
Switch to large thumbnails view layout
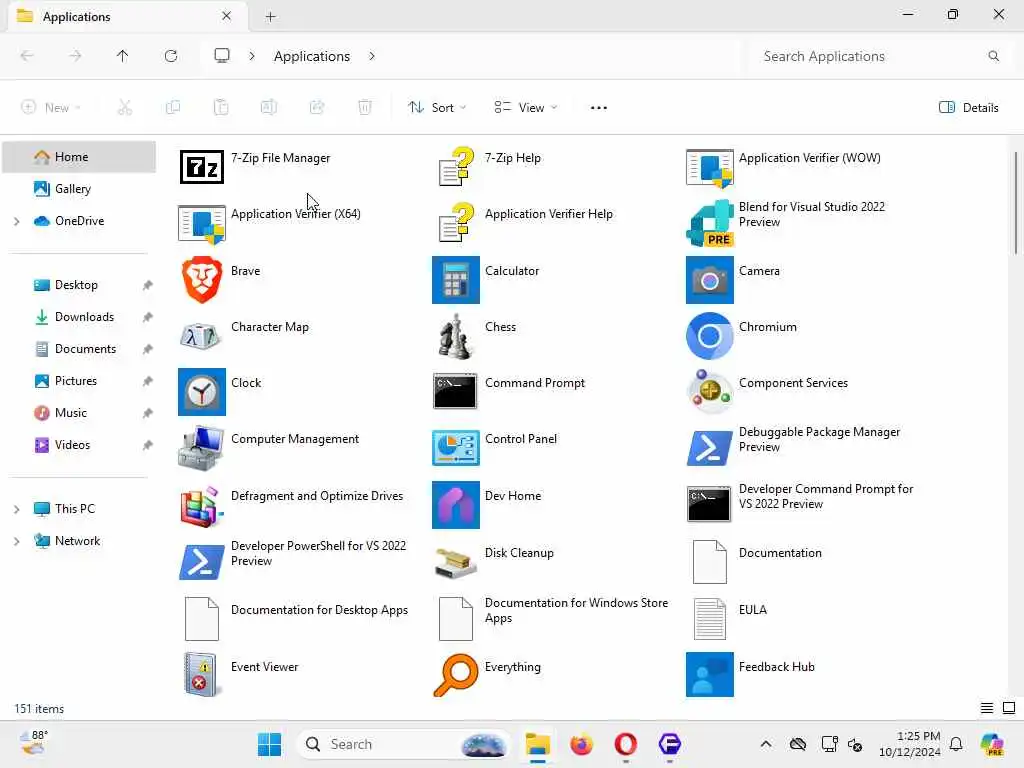point(1009,708)
